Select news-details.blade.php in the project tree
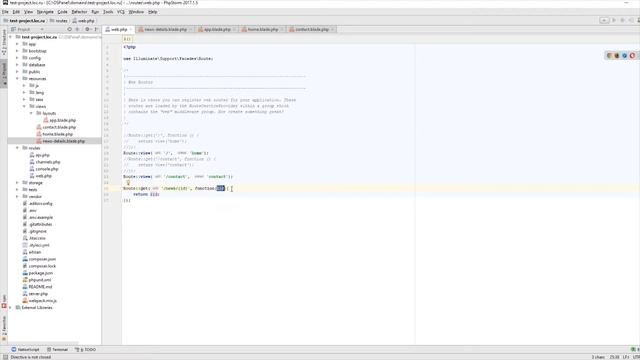 click(60, 141)
